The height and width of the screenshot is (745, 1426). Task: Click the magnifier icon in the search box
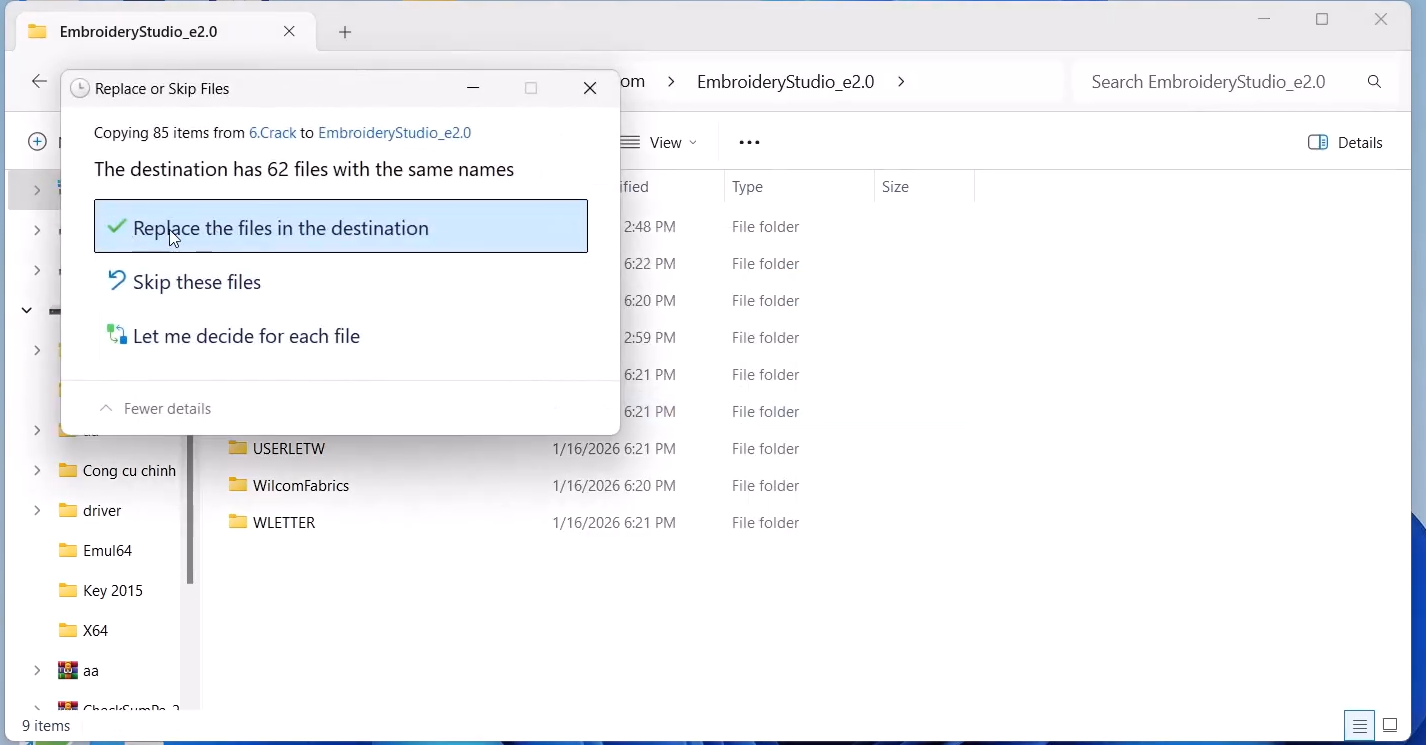[x=1374, y=82]
